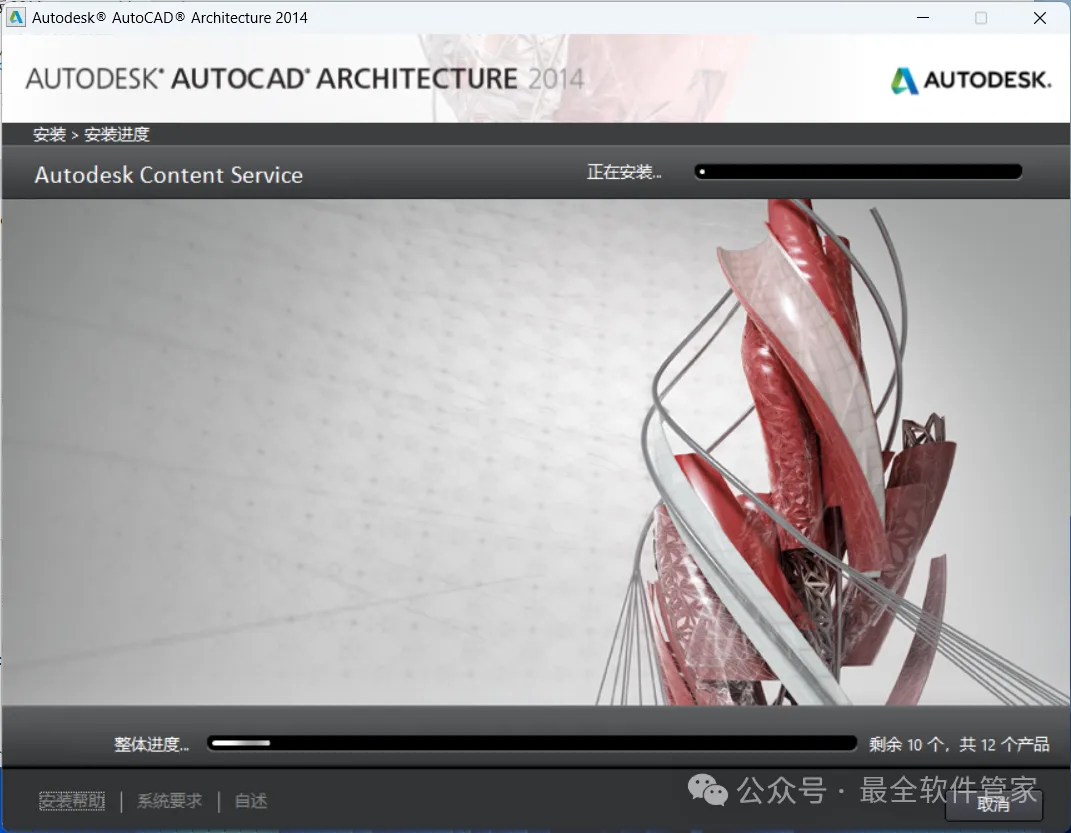Click the overall 整体进度 progress bar
The width and height of the screenshot is (1071, 833).
tap(532, 743)
